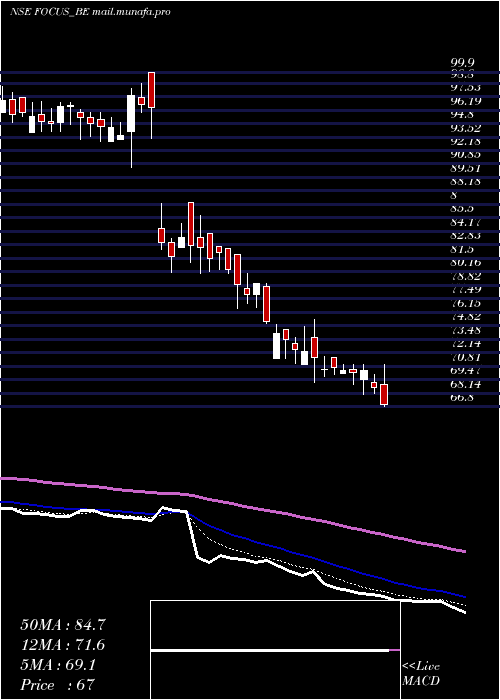Click the 78.82 price axis label
The image size is (500, 700).
click(466, 276)
